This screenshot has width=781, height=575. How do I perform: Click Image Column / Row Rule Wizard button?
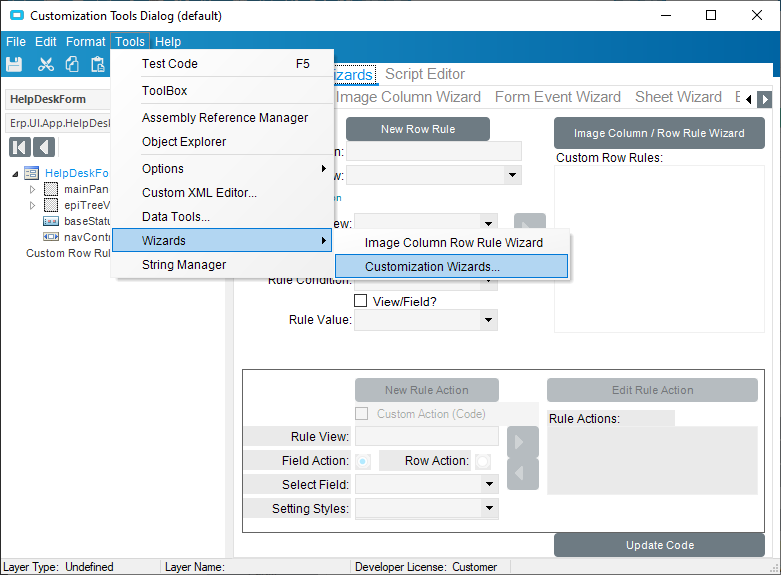[659, 133]
